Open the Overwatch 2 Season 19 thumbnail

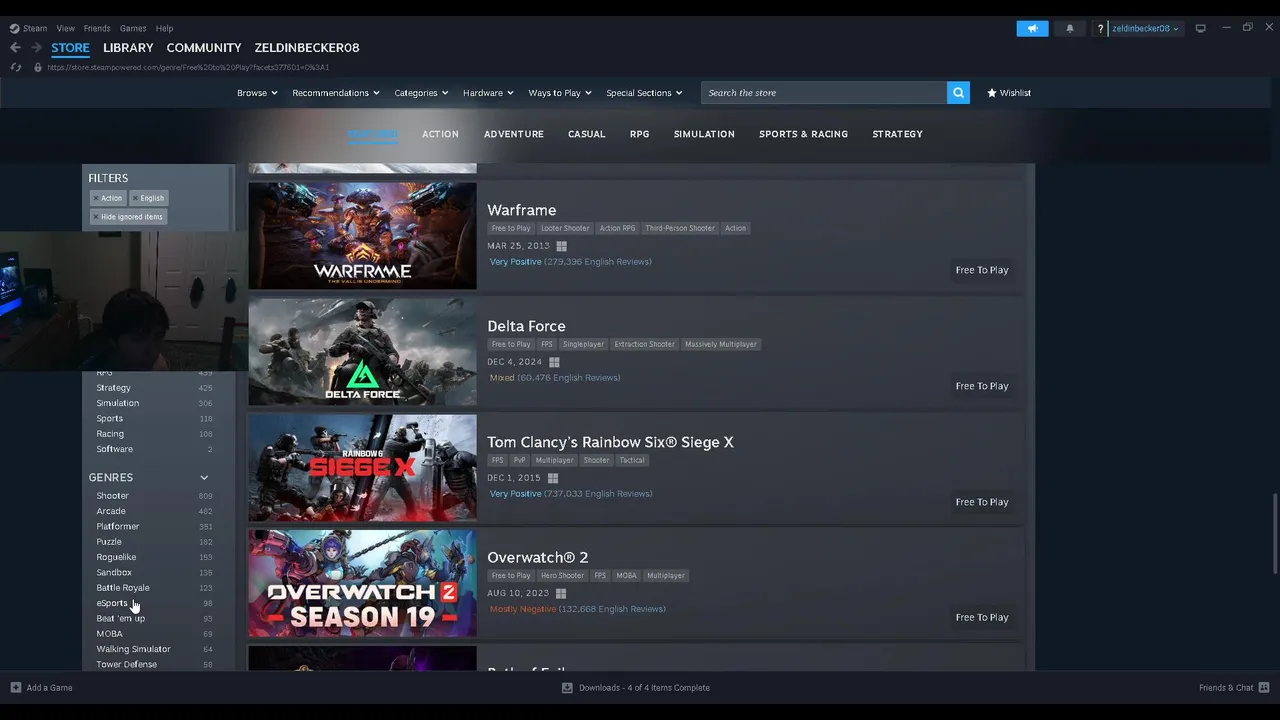click(x=362, y=583)
